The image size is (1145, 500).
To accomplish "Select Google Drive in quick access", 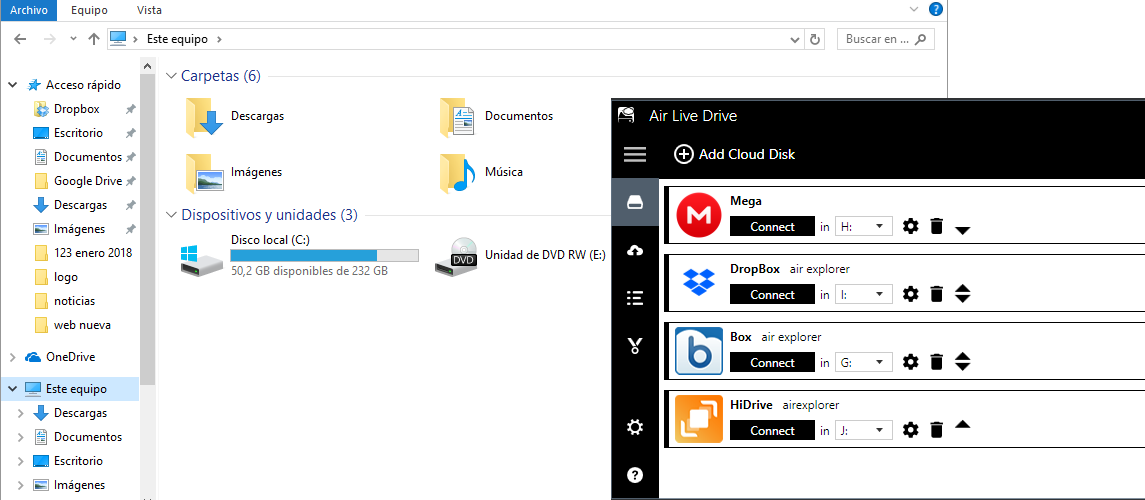I will (x=88, y=181).
